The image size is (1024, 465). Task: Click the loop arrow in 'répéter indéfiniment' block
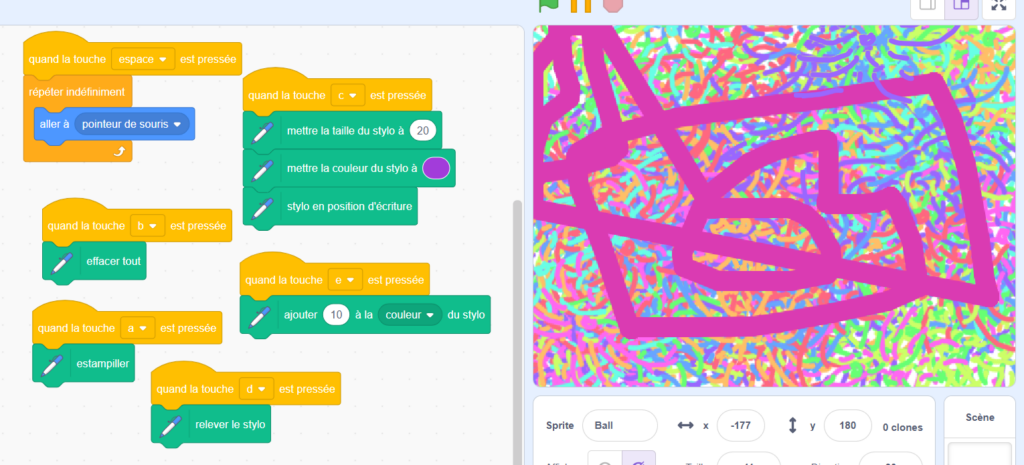120,152
